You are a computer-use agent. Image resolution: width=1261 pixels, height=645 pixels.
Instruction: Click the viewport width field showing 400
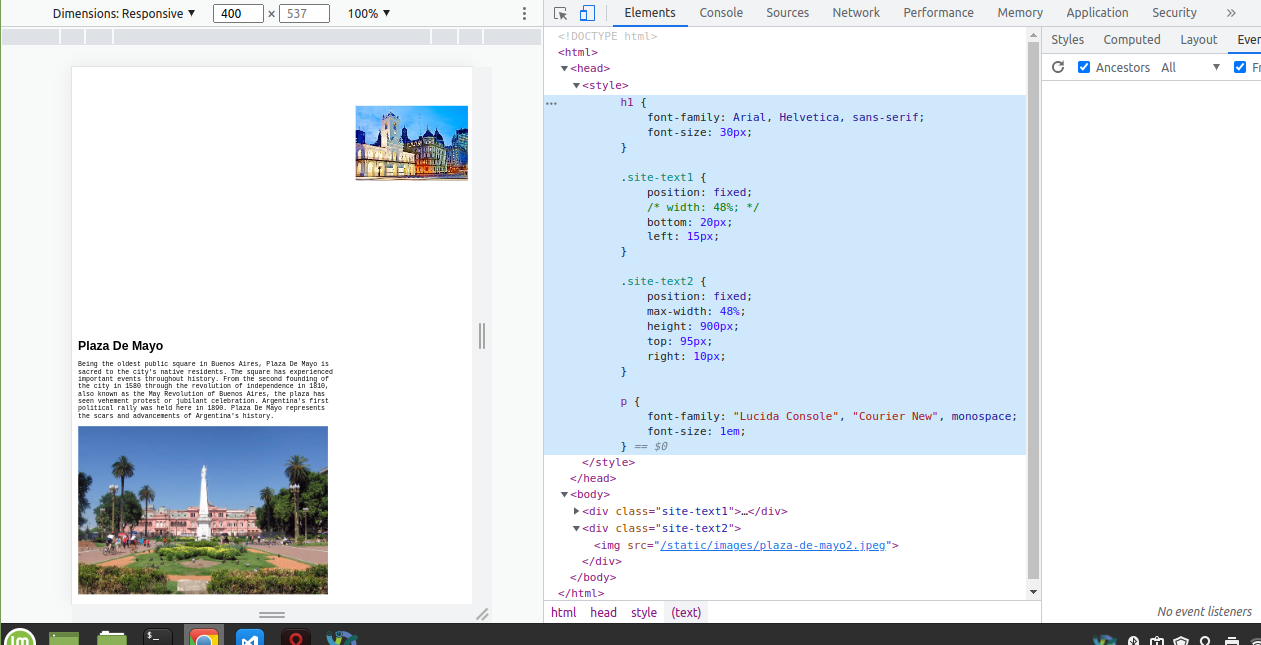(x=238, y=14)
